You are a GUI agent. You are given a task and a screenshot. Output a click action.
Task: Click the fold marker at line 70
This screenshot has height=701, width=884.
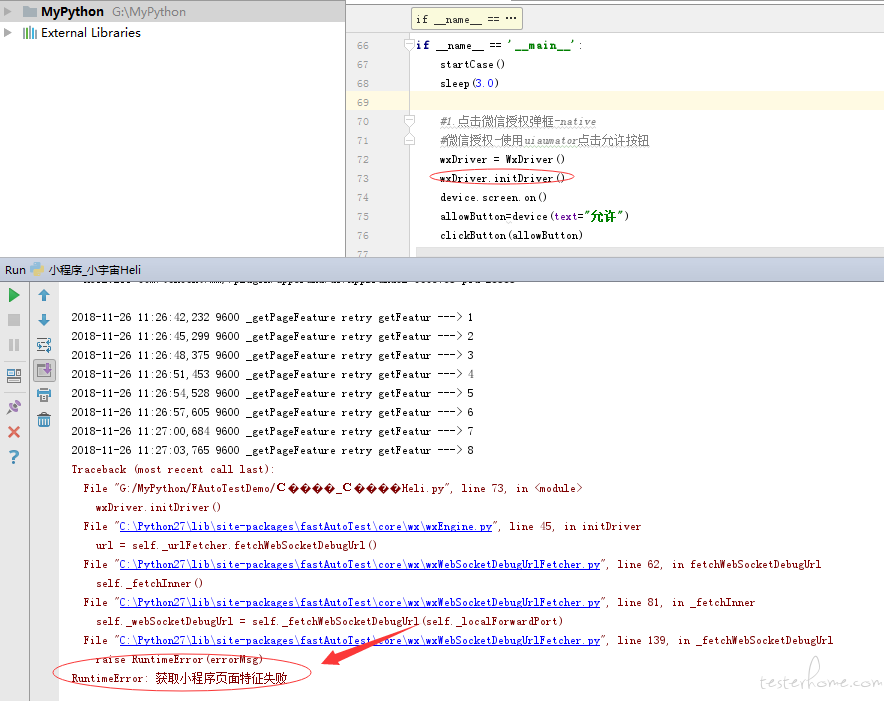pyautogui.click(x=409, y=121)
